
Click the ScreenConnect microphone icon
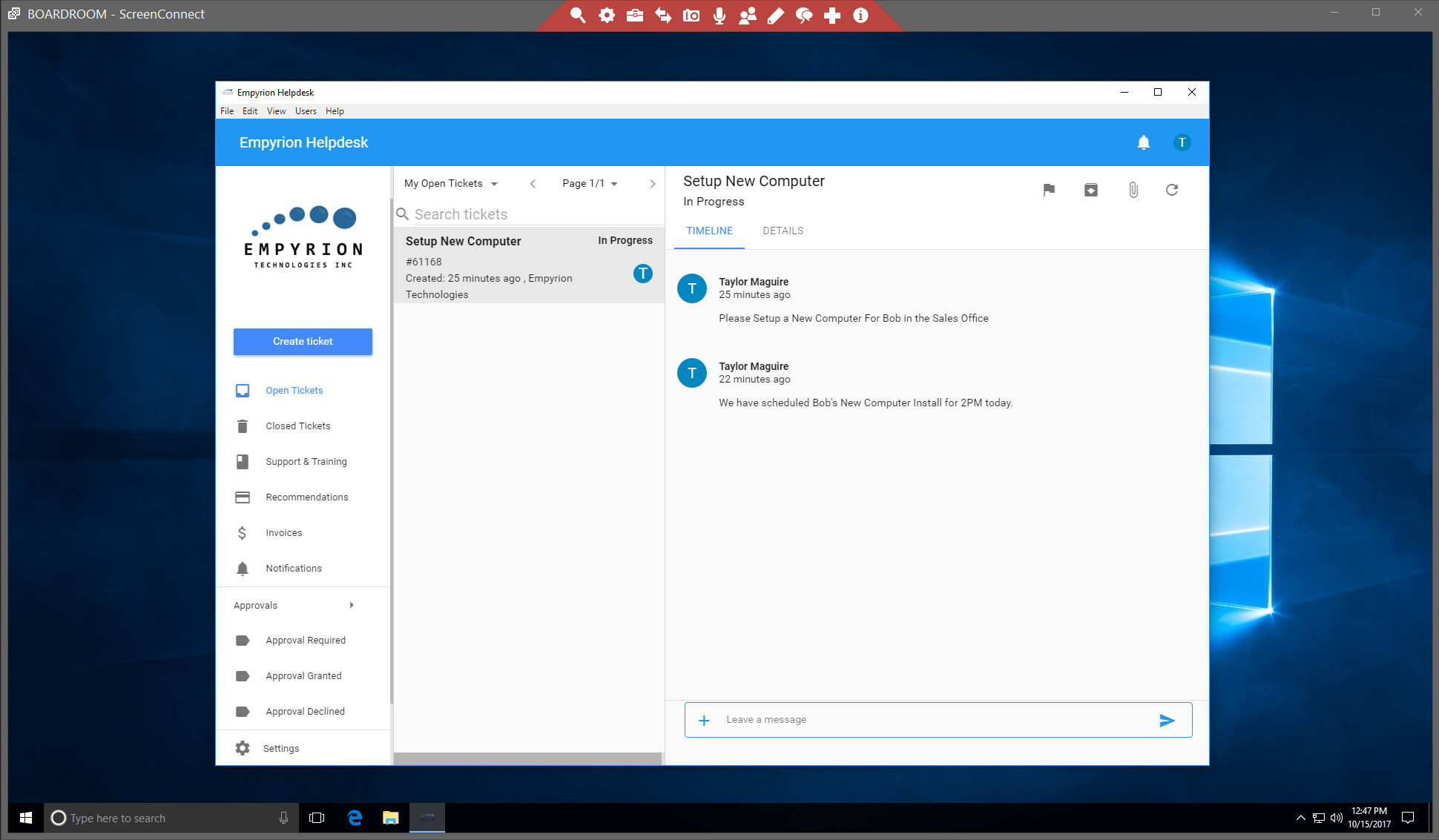(x=719, y=15)
